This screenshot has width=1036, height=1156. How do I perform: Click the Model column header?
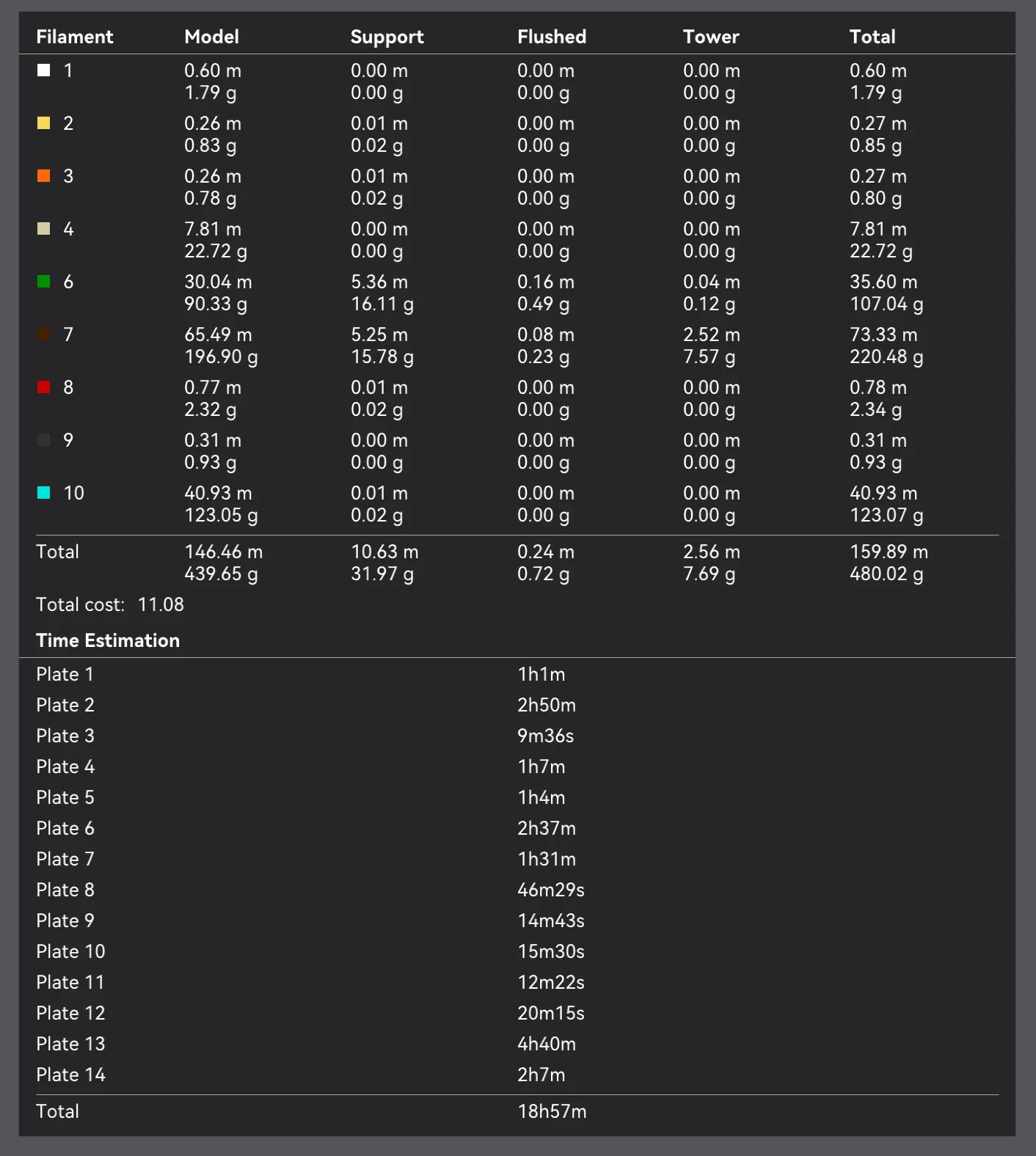tap(211, 37)
